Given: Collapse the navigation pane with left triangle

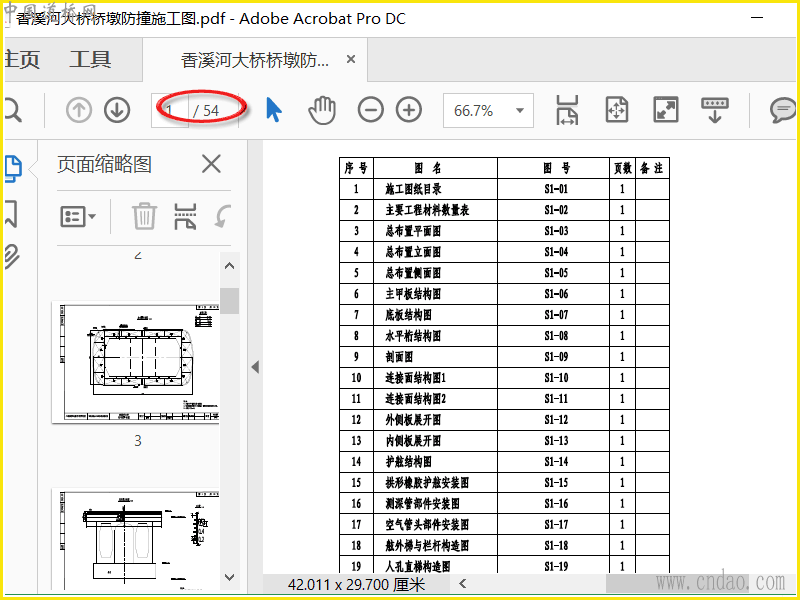Looking at the screenshot, I should (255, 366).
